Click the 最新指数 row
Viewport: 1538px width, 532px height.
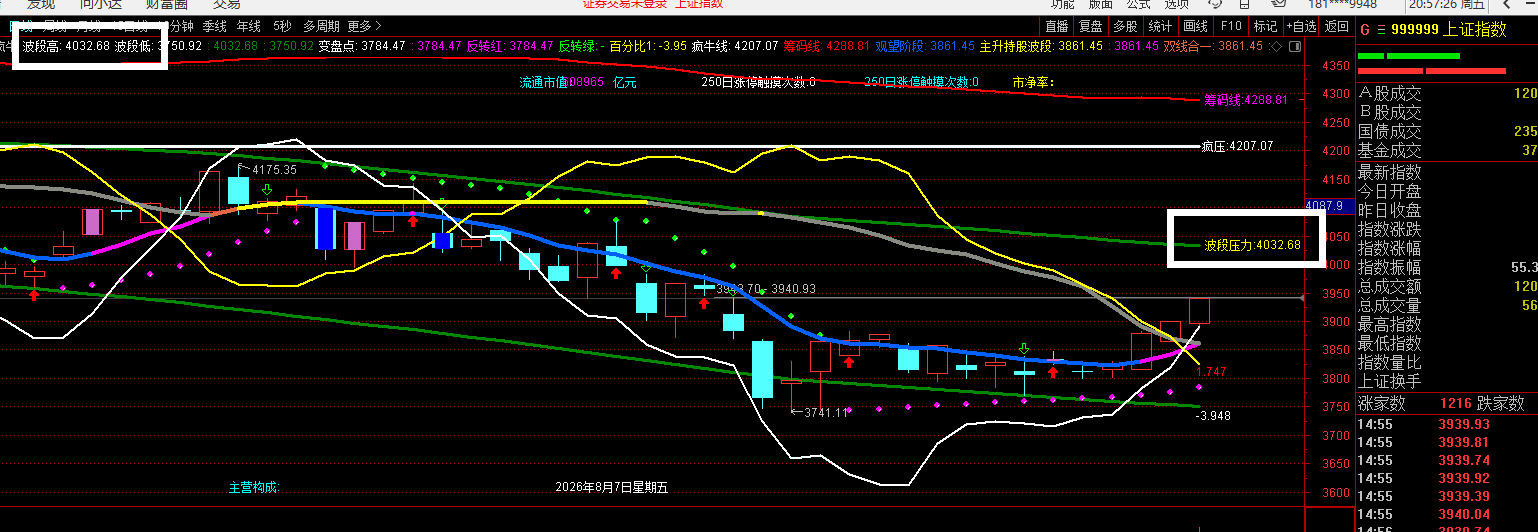click(x=1447, y=171)
